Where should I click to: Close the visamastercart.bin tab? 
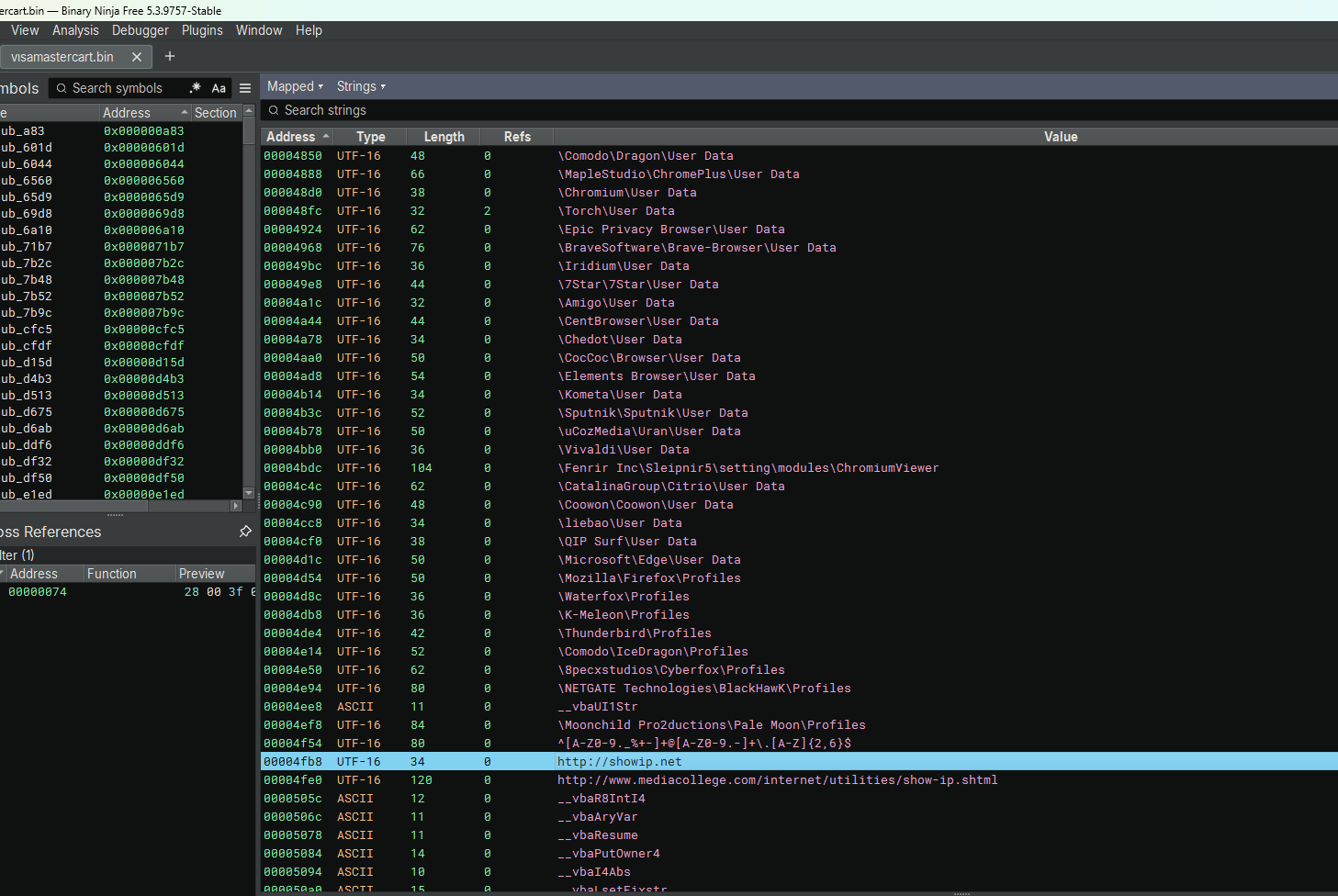[137, 57]
